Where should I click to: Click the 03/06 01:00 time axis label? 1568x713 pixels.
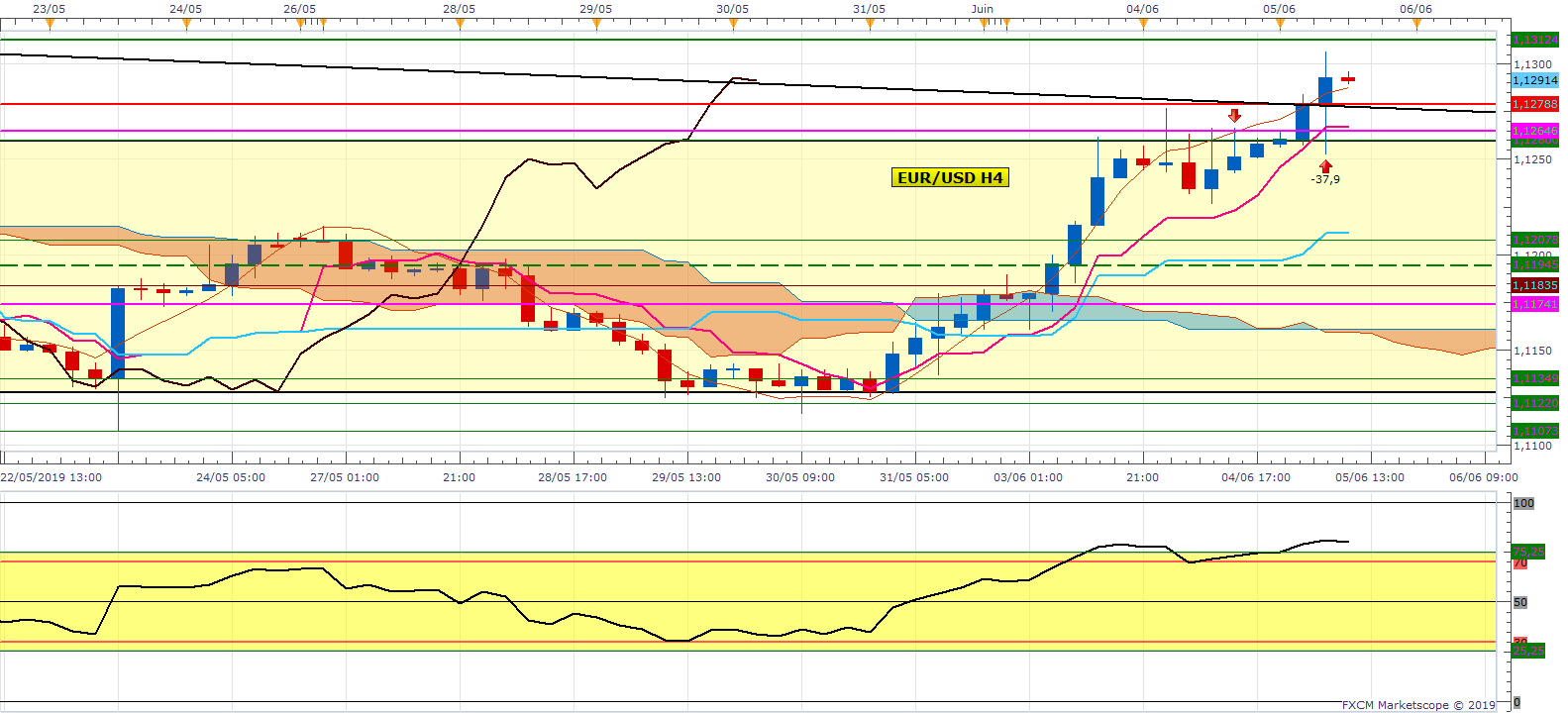pos(1028,477)
